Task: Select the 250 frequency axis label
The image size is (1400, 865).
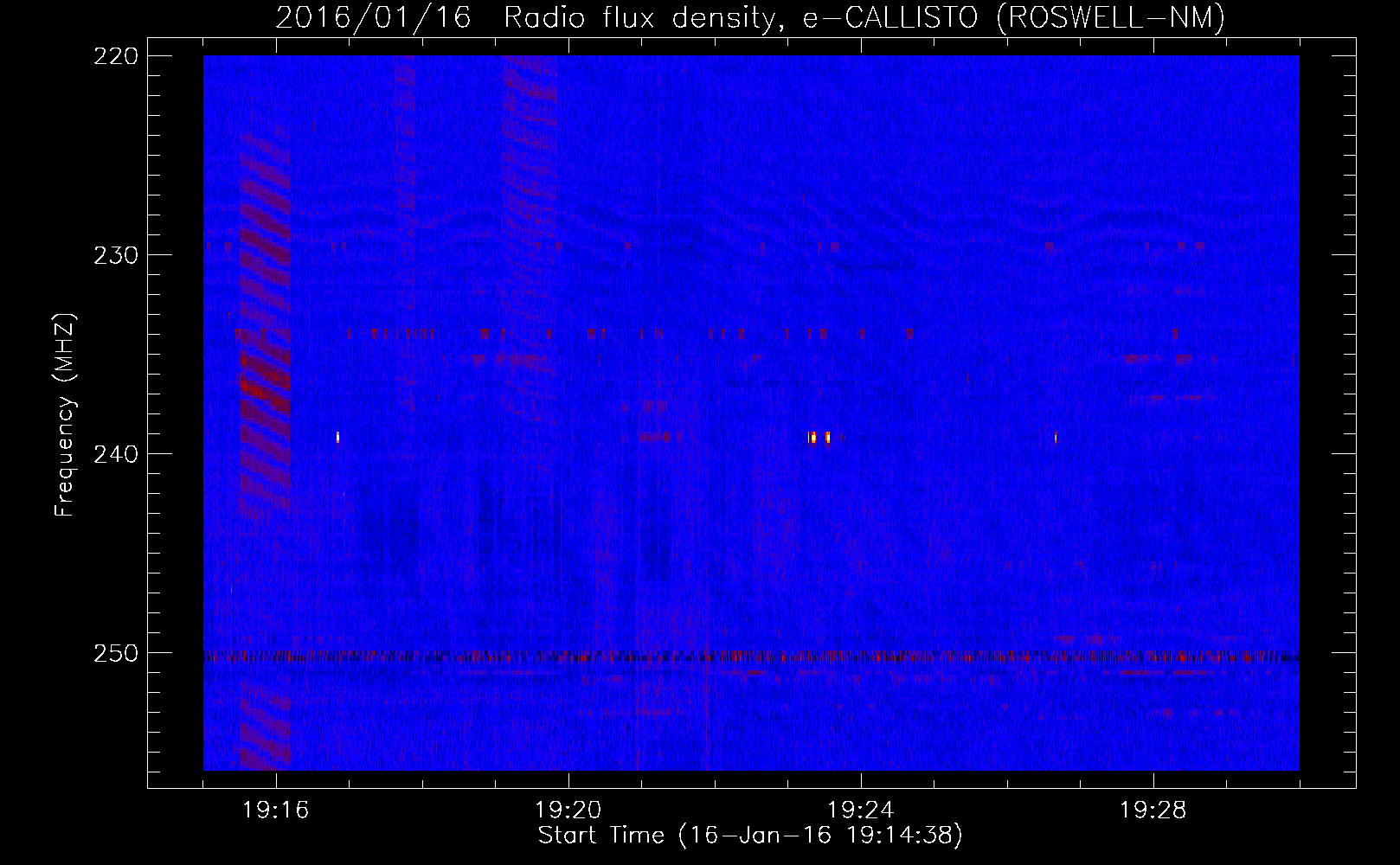Action: [x=115, y=653]
